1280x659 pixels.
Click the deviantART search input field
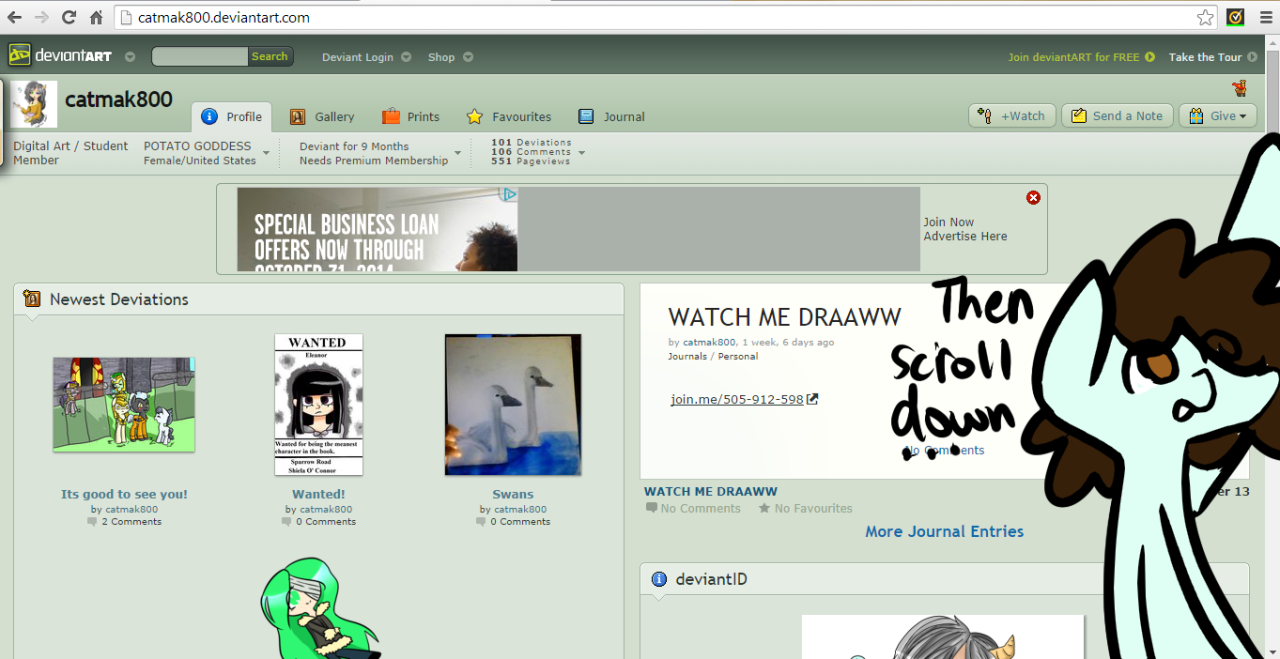(199, 57)
